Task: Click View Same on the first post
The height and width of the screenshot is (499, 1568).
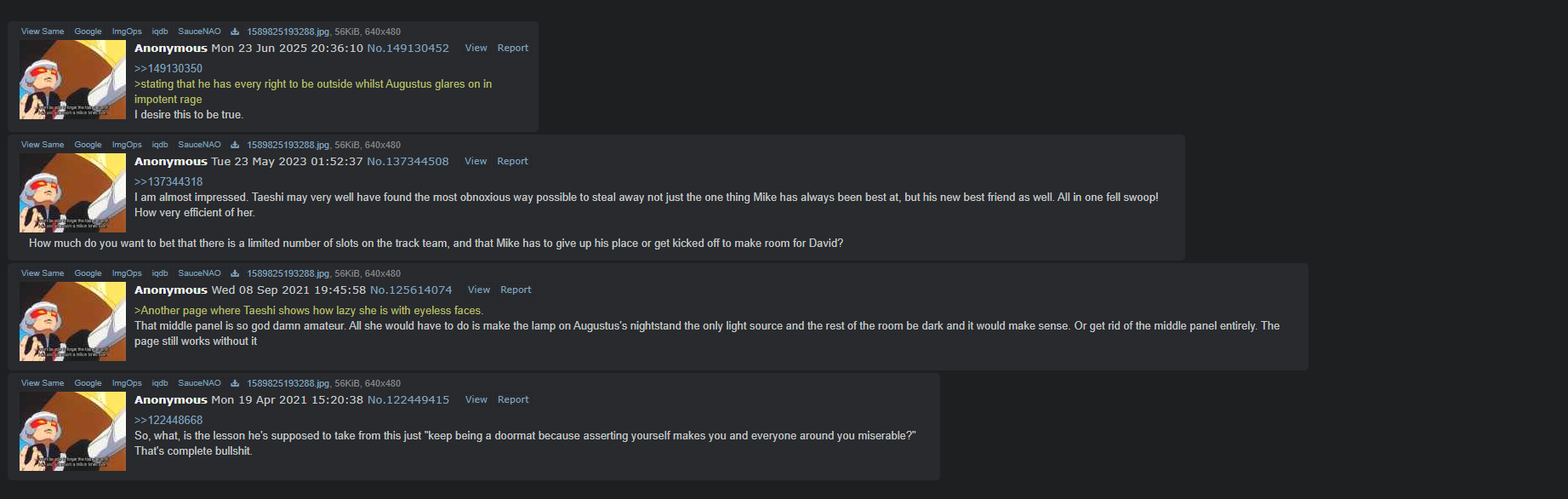Action: click(x=43, y=32)
